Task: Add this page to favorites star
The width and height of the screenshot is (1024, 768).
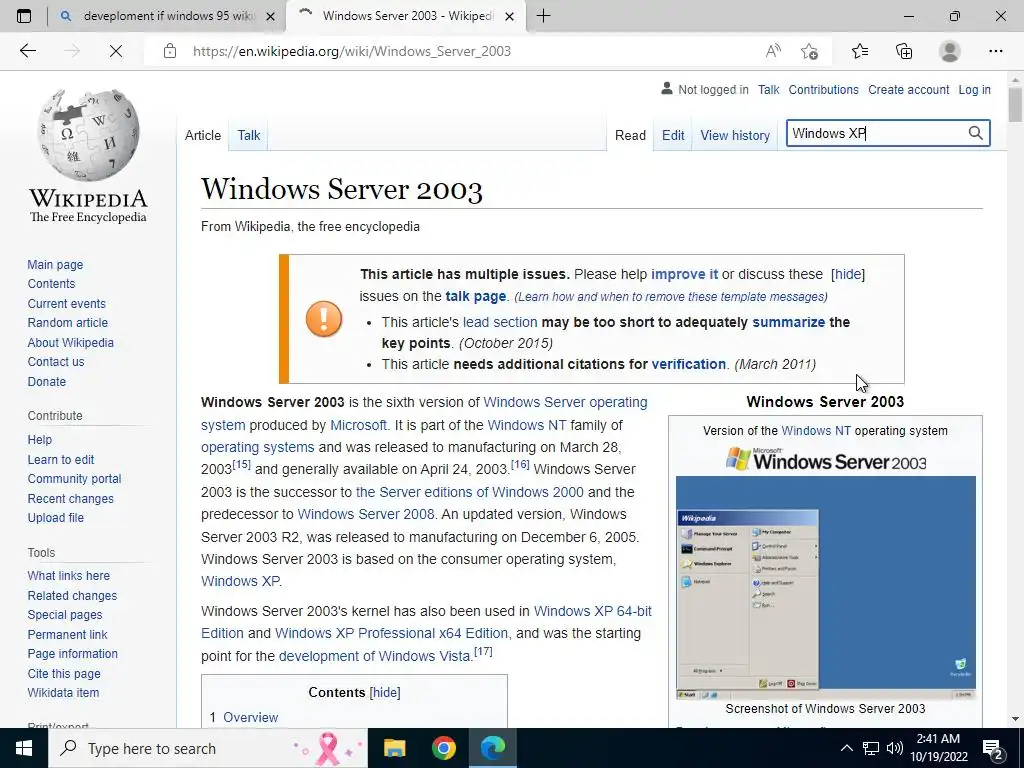Action: (809, 51)
